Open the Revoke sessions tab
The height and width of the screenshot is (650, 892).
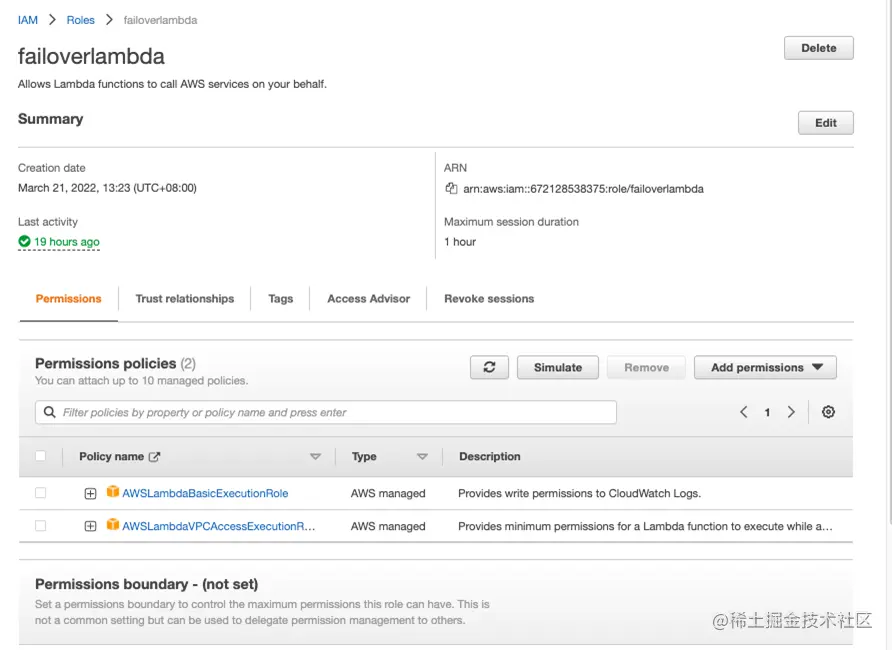[489, 299]
